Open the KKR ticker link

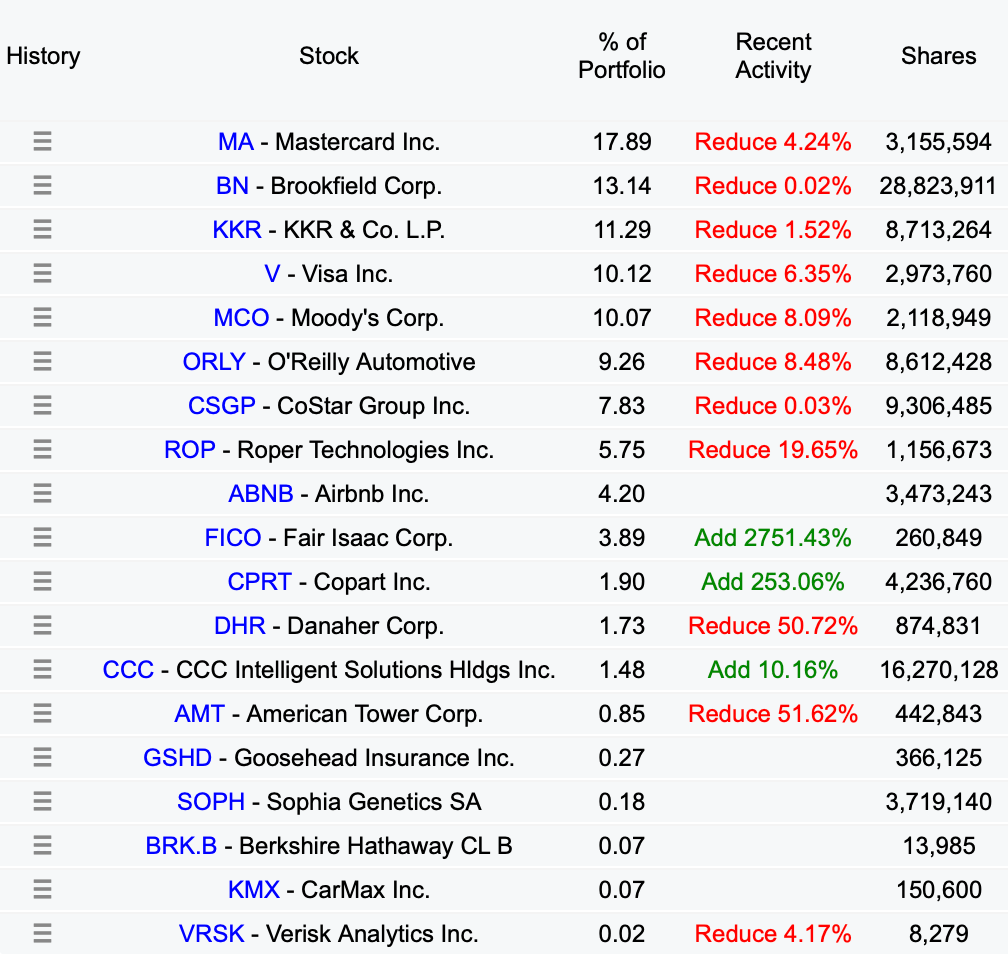pyautogui.click(x=237, y=230)
